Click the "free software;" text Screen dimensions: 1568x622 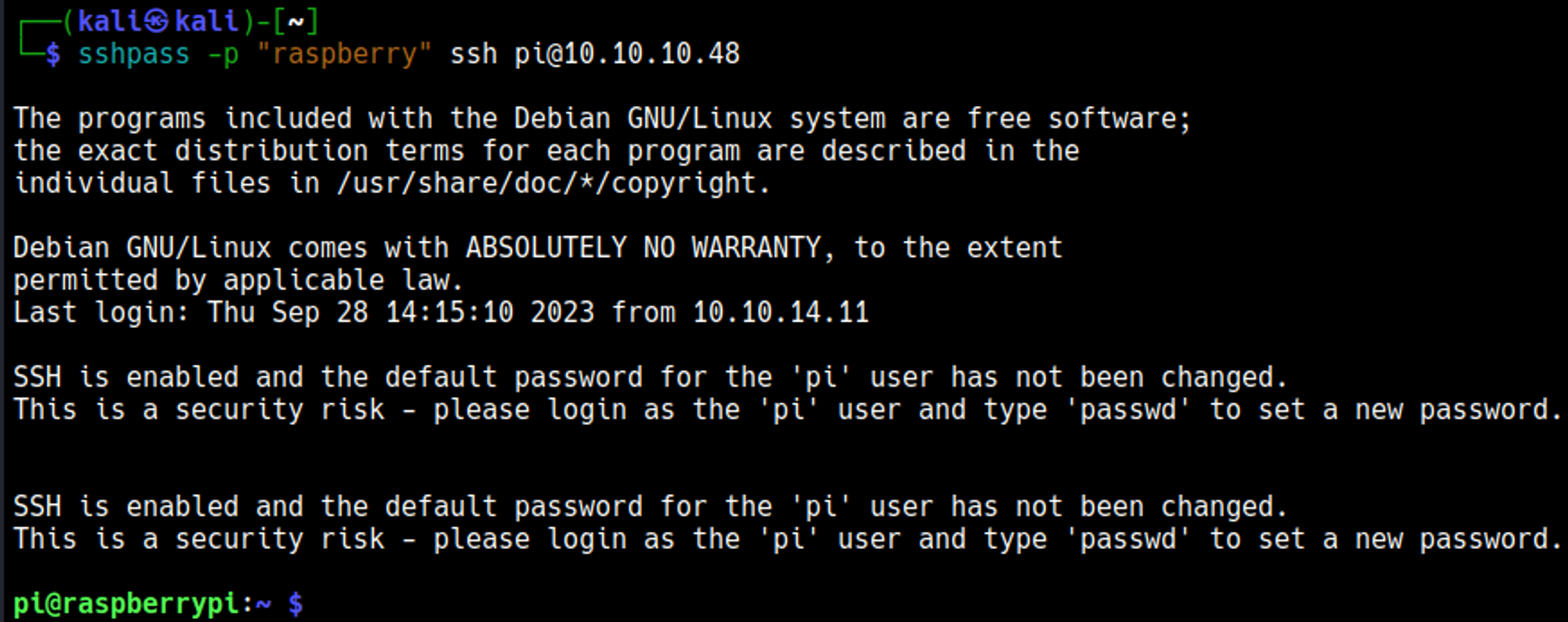point(1079,119)
